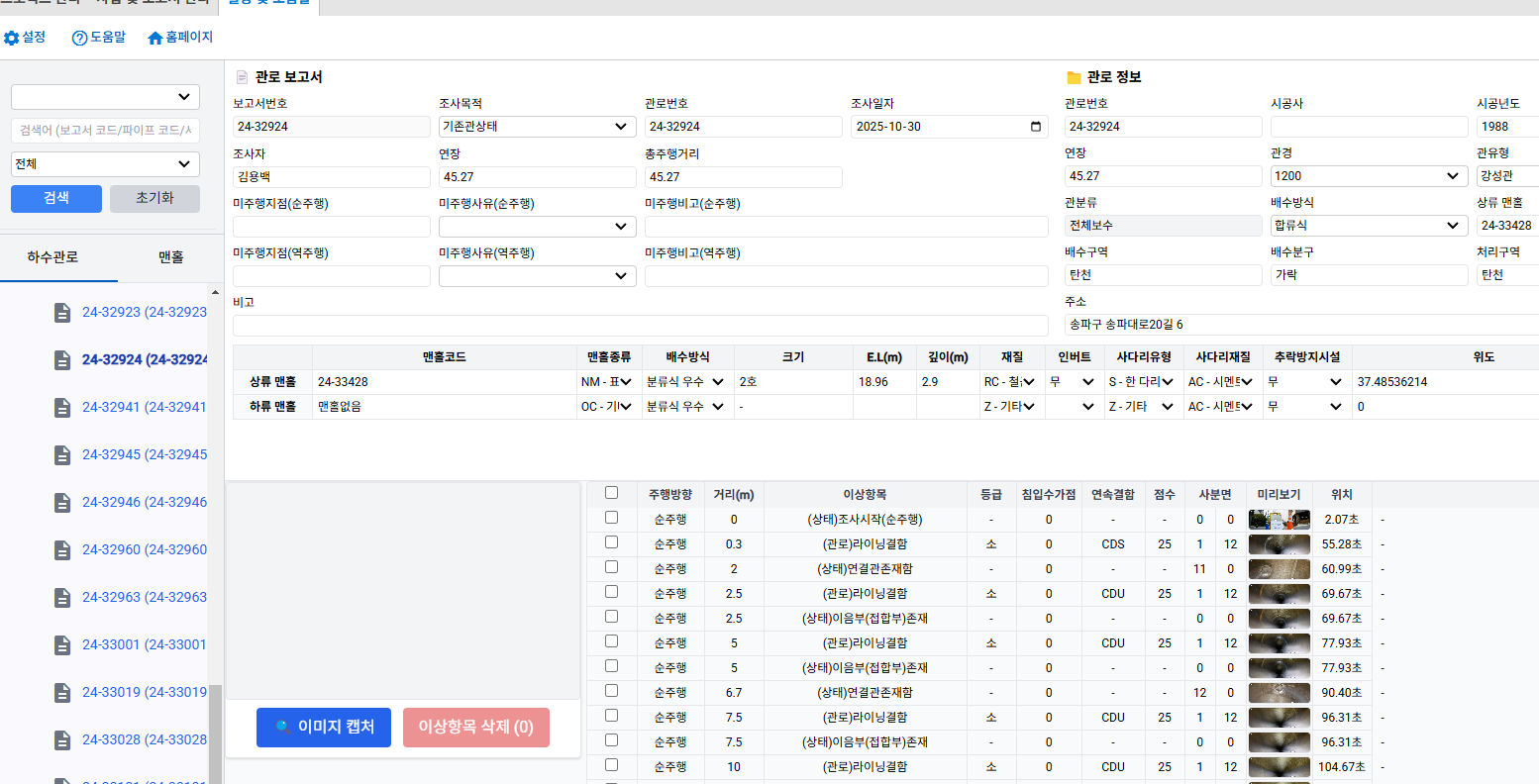
Task: Open the 관경 dropdown showing 1200
Action: tap(1368, 176)
